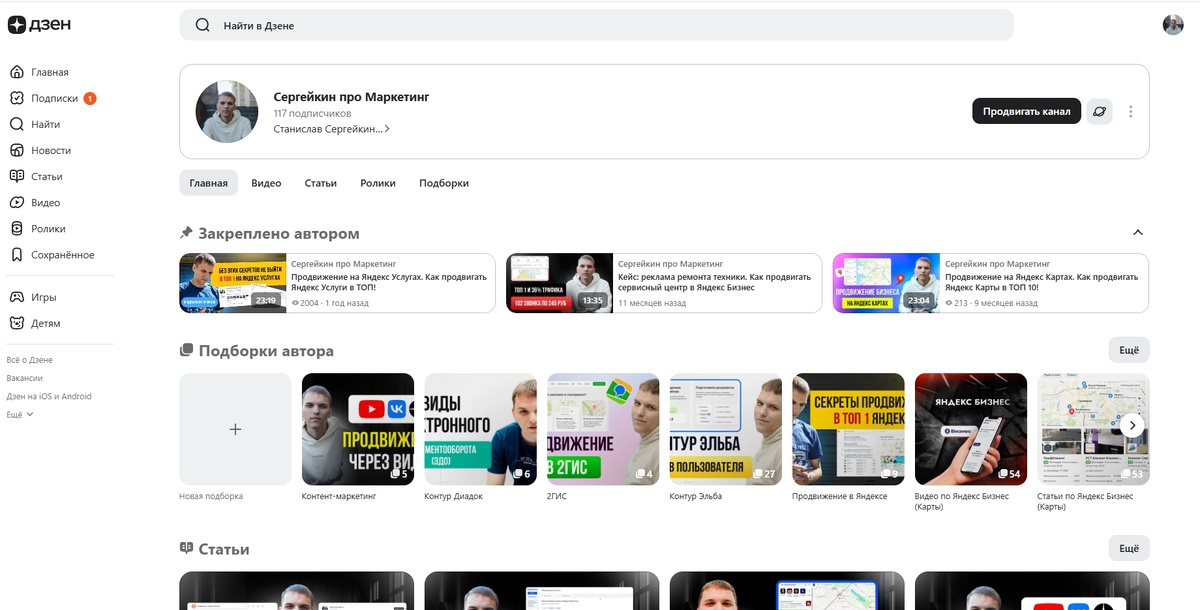This screenshot has height=610, width=1200.
Task: Open the channel three-dot menu
Action: point(1131,111)
